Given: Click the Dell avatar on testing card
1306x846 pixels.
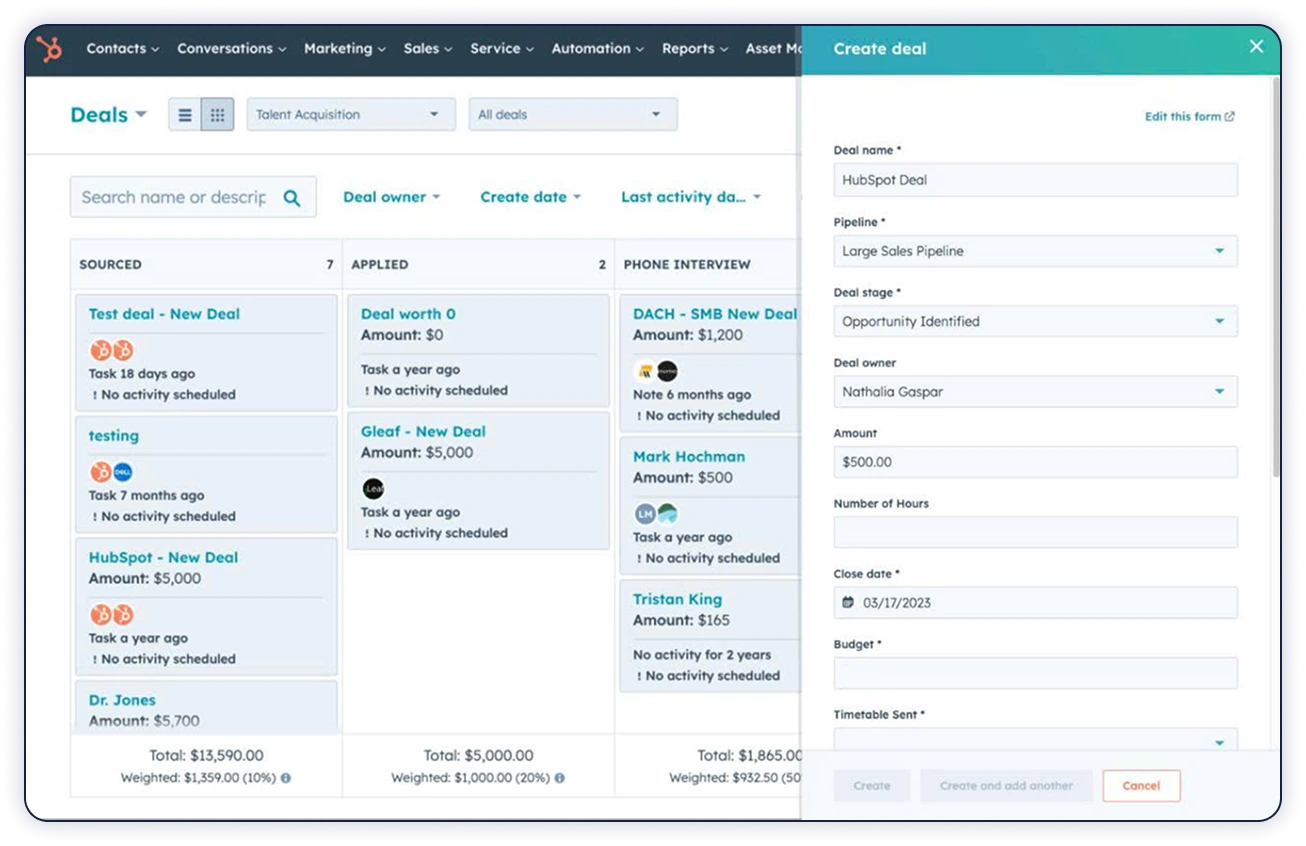Looking at the screenshot, I should click(x=123, y=472).
